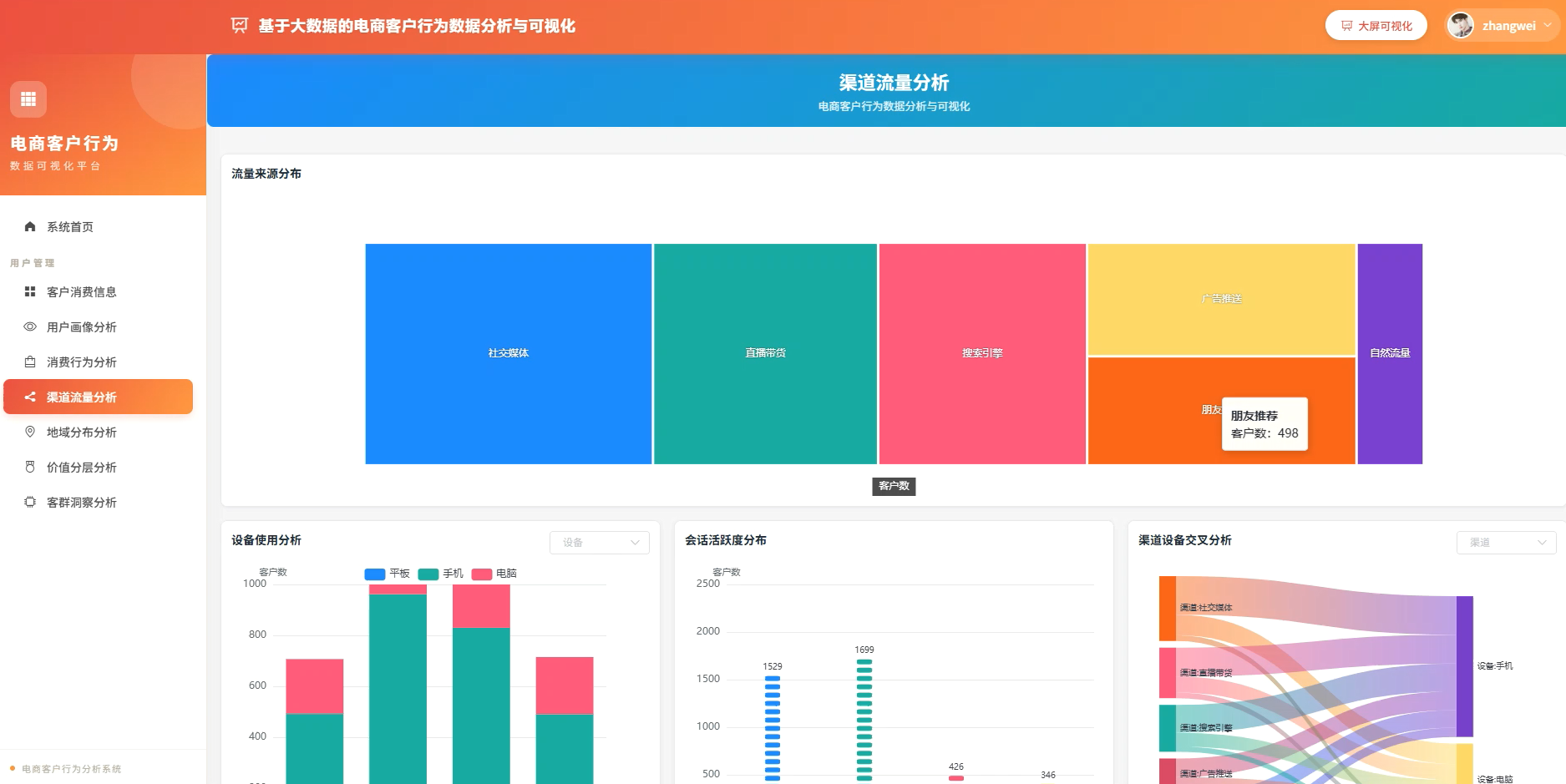Viewport: 1566px width, 784px height.
Task: Click the 用户管理 section label
Action: coord(33,263)
